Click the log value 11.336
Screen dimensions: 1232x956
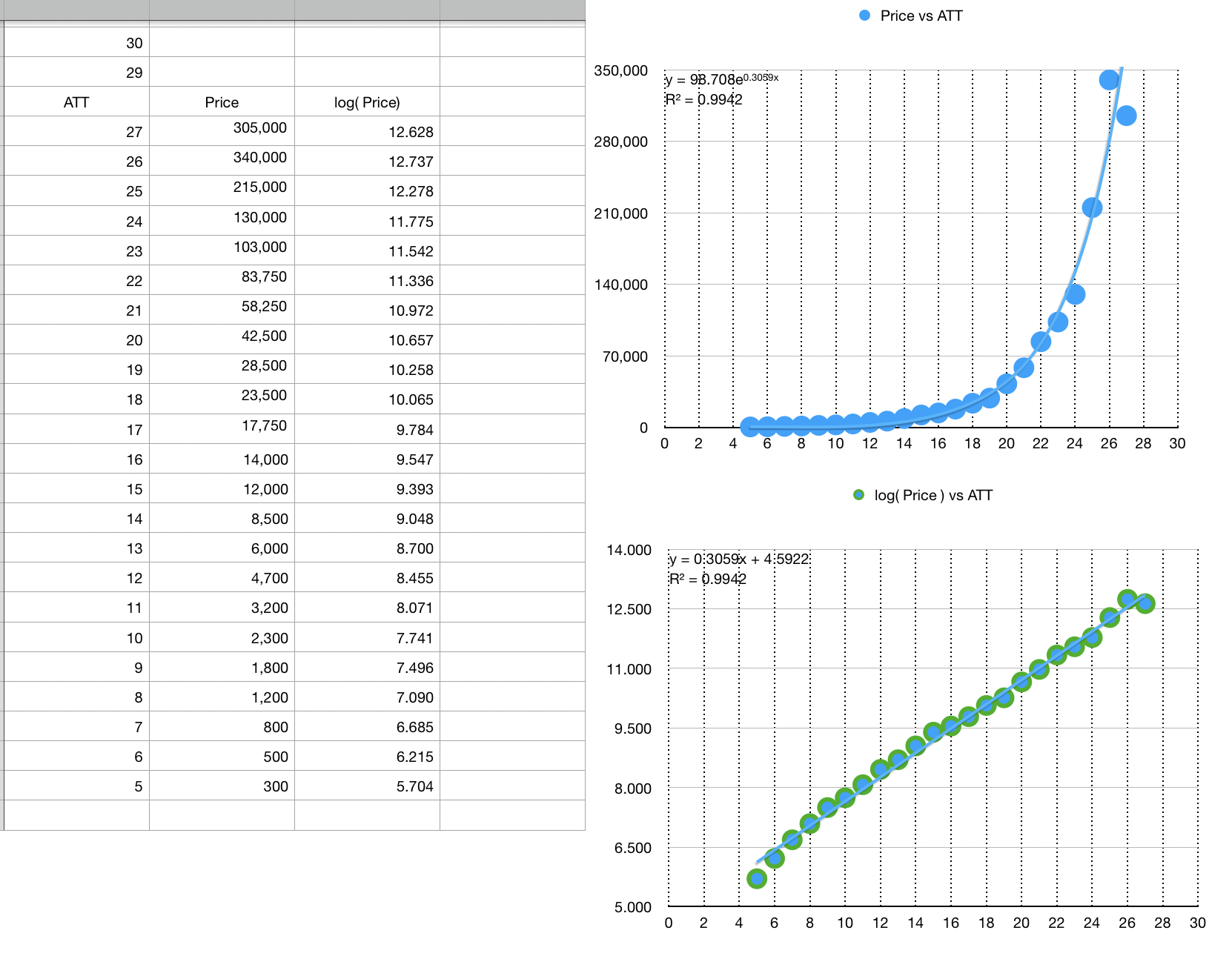(367, 280)
